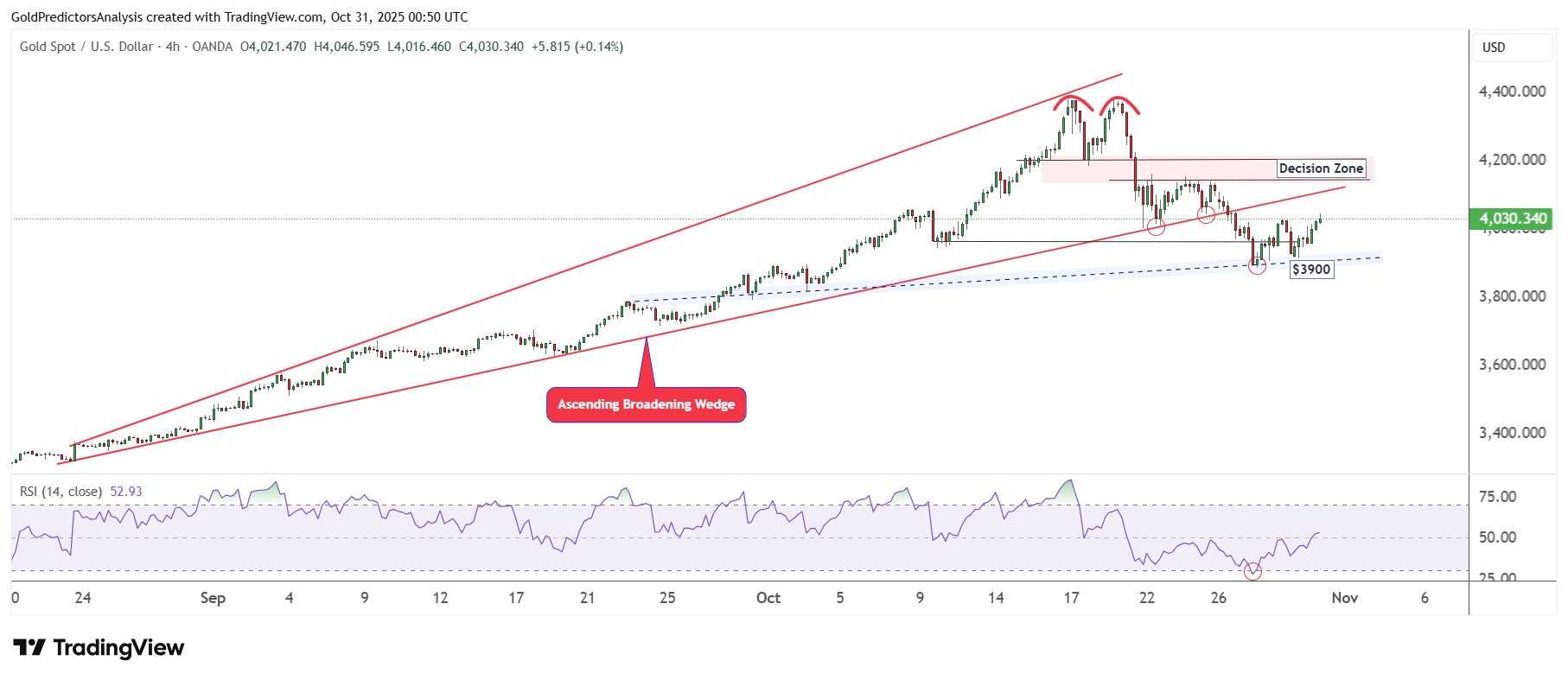The image size is (1568, 680).
Task: Click the red circle above the $3900 label
Action: click(x=1257, y=266)
